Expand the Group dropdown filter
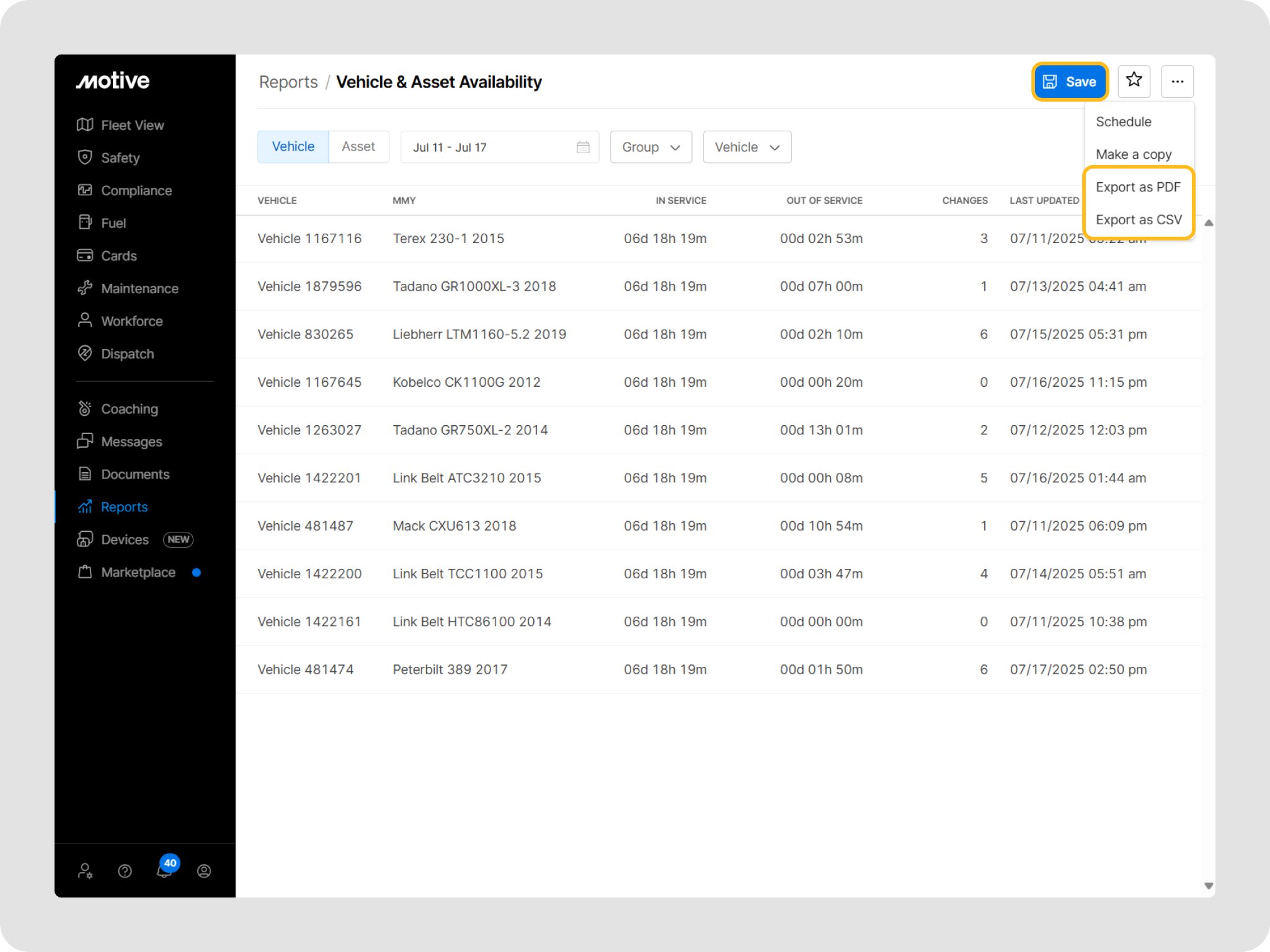This screenshot has height=952, width=1270. point(651,147)
